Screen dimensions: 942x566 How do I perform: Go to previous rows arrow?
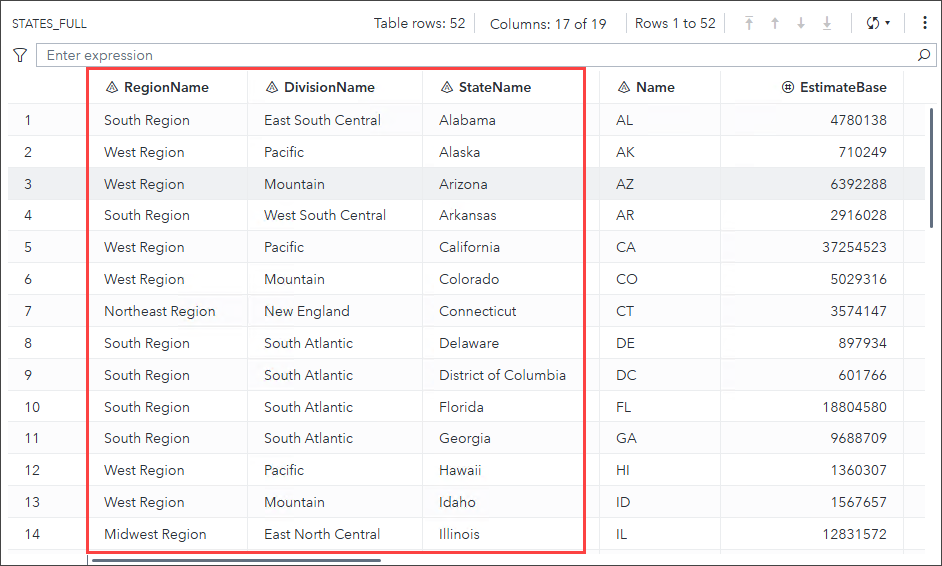point(775,23)
